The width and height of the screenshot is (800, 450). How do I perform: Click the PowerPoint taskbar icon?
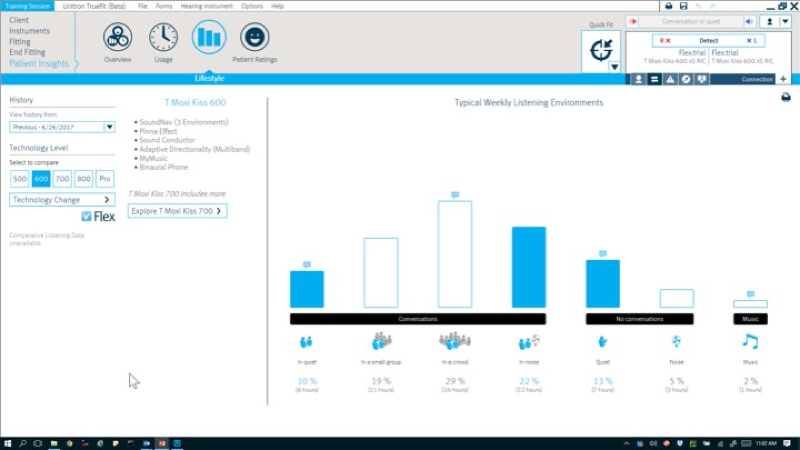pyautogui.click(x=162, y=443)
